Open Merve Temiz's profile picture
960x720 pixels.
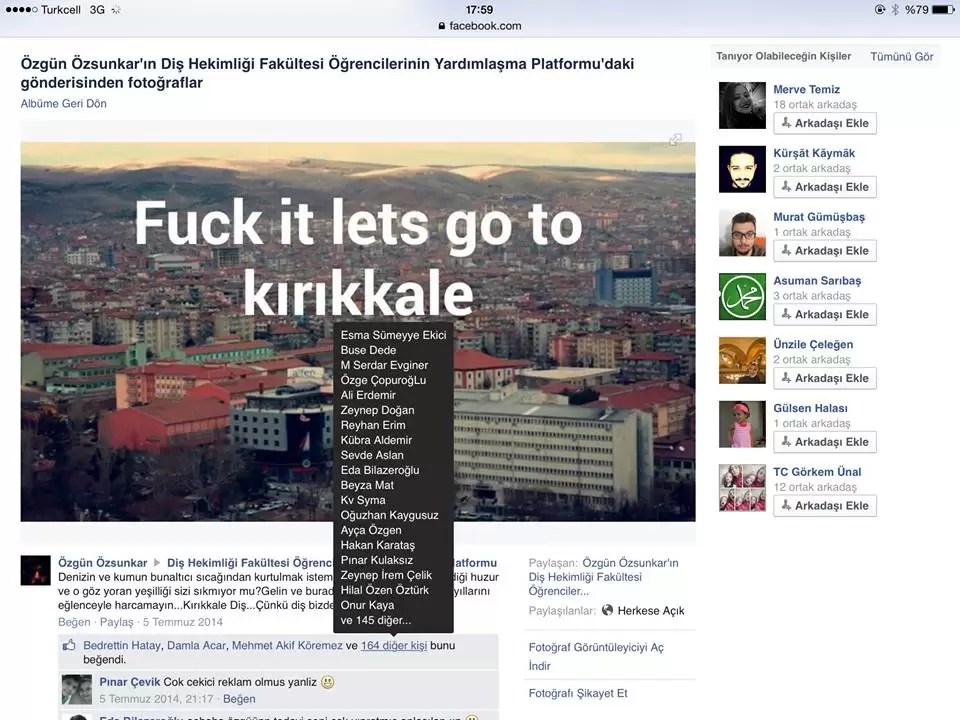coord(742,106)
